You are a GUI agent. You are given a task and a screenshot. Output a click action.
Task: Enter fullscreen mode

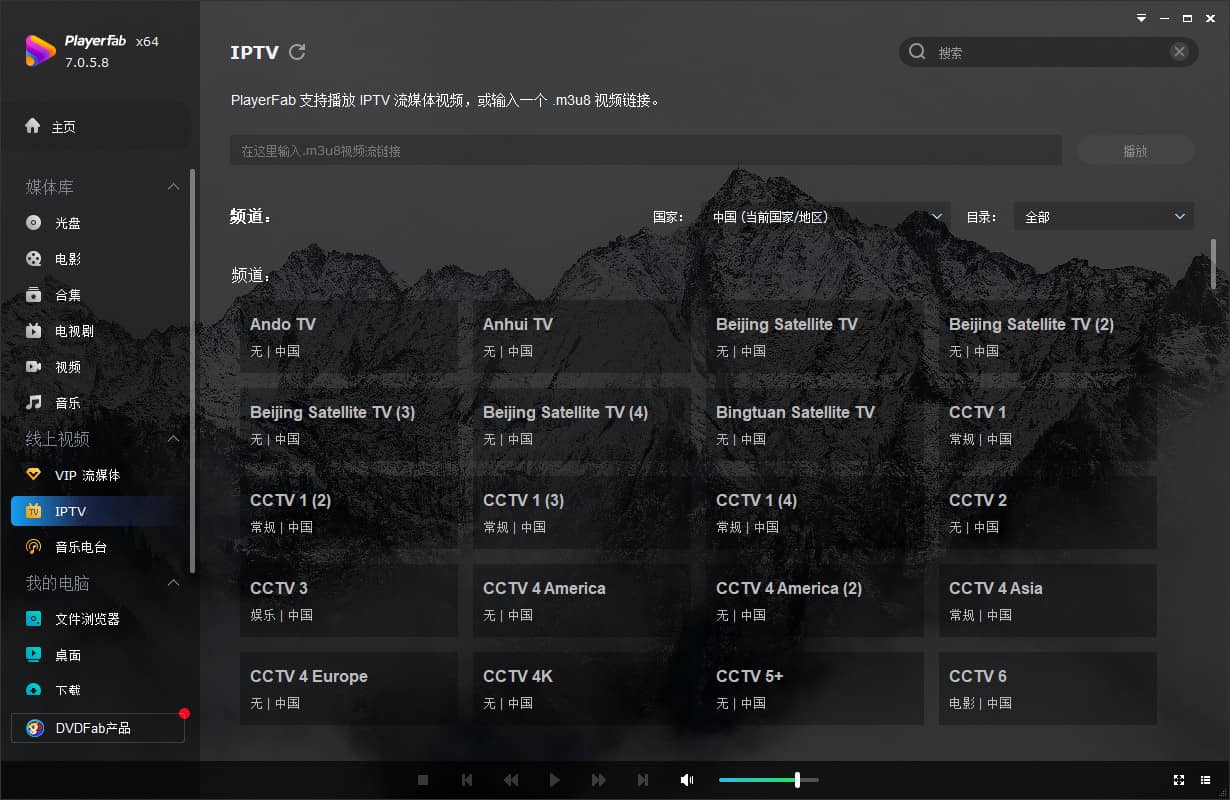[x=1179, y=780]
